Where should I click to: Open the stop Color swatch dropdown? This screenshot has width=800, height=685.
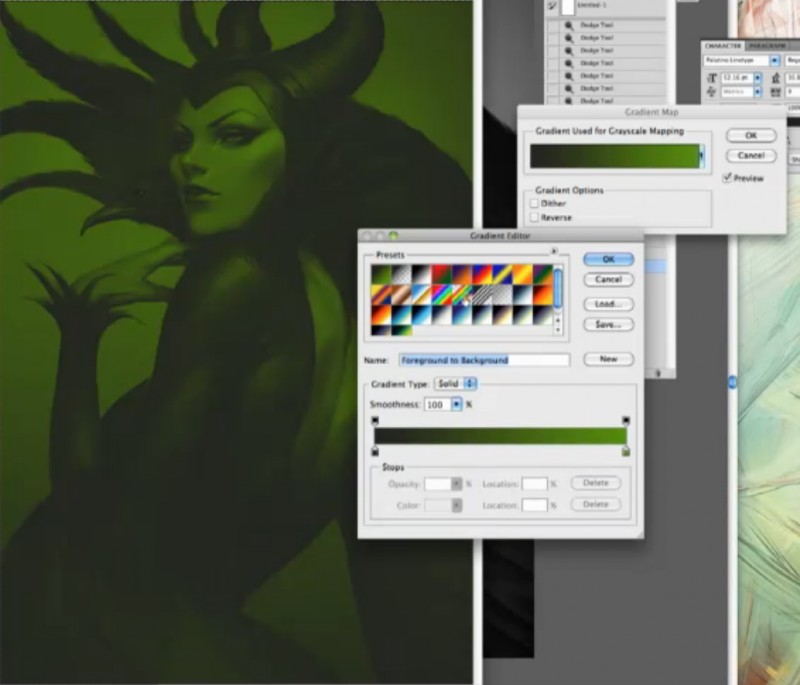[x=457, y=505]
